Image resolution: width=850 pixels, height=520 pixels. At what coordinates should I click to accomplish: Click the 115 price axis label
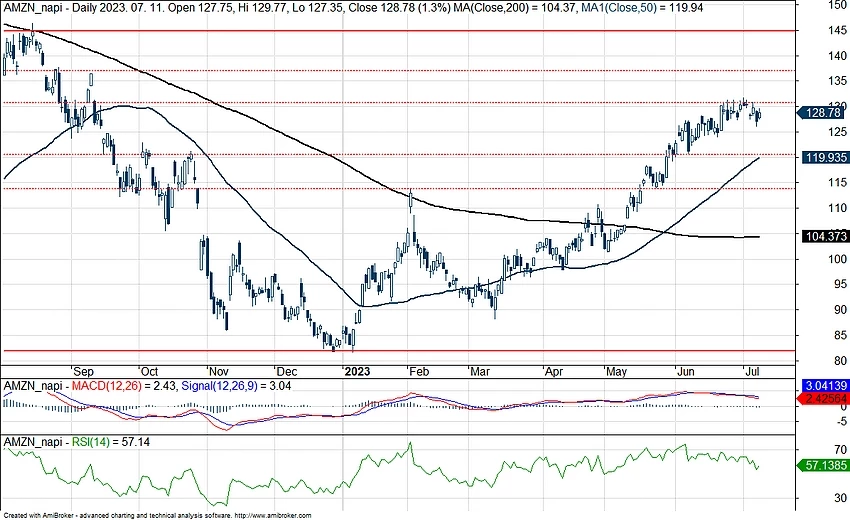pos(838,183)
